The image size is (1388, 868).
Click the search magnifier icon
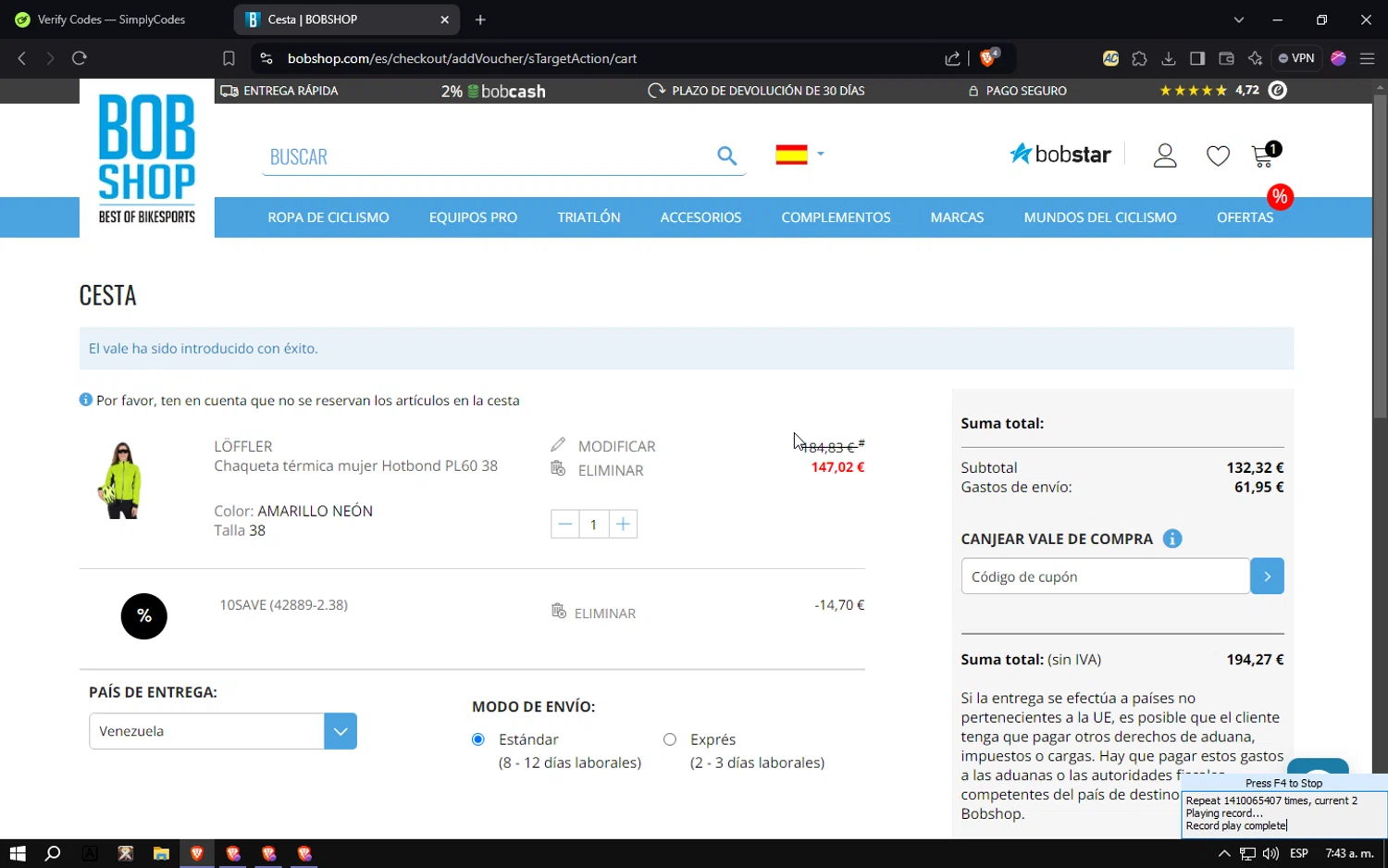[727, 156]
